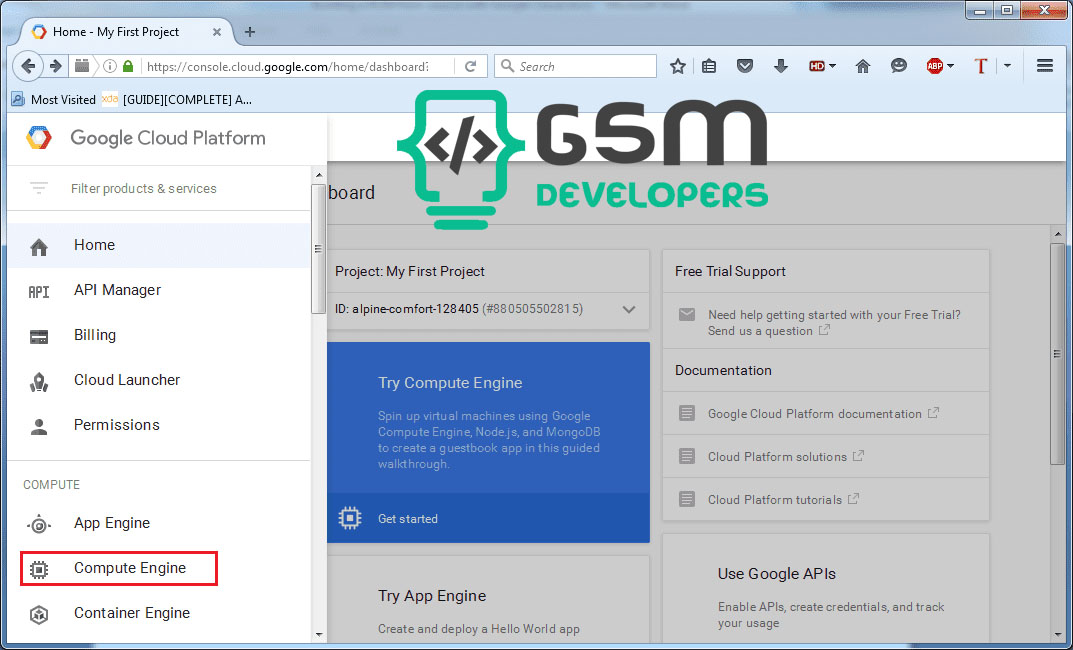Open the chat smiley face icon
The image size is (1073, 650).
click(x=899, y=66)
